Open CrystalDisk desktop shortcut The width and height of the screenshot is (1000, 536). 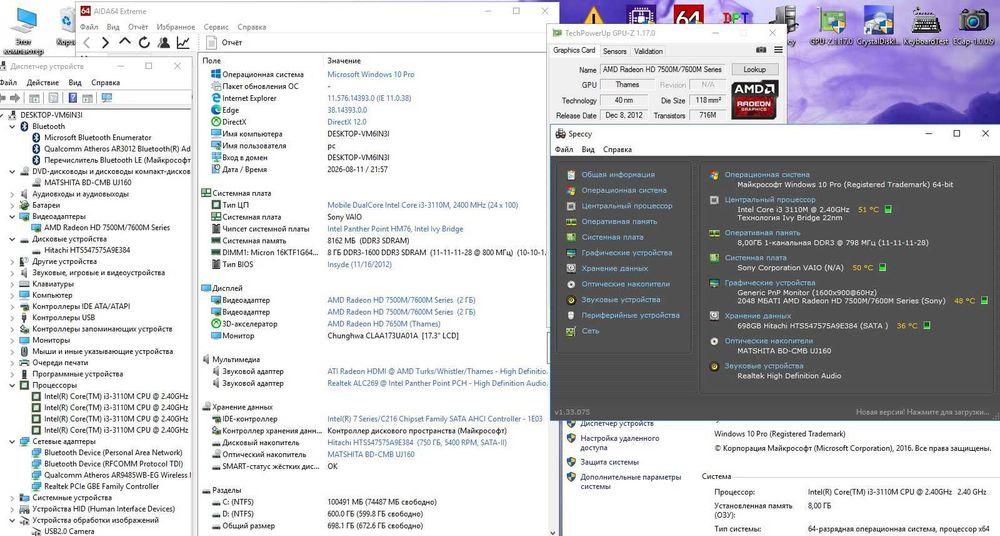point(878,26)
